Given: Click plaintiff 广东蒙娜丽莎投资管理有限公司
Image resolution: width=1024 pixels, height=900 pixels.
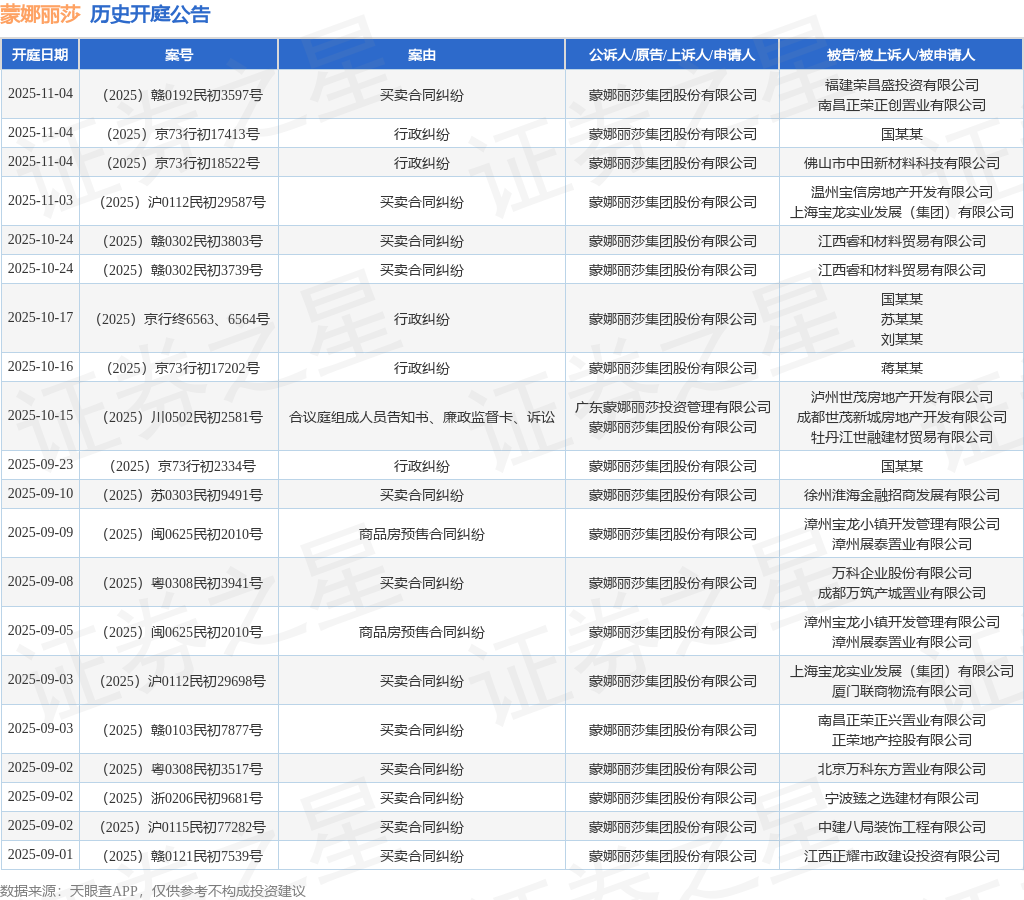Looking at the screenshot, I should pyautogui.click(x=673, y=408).
